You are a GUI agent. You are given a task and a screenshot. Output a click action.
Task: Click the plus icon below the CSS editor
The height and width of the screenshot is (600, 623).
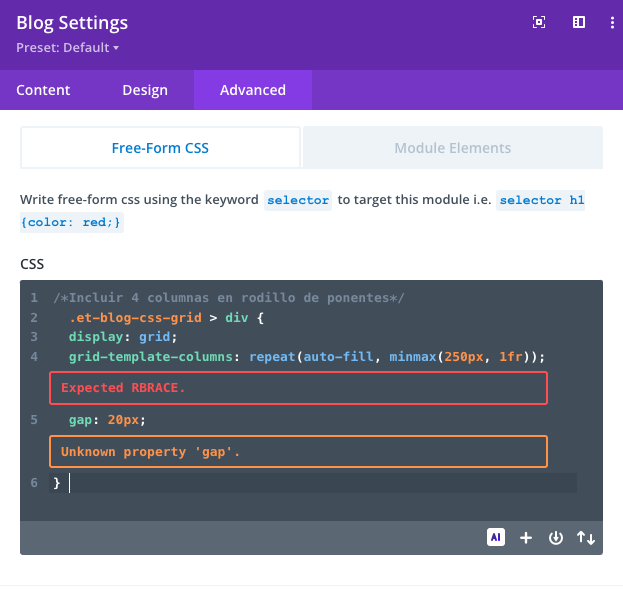[526, 538]
